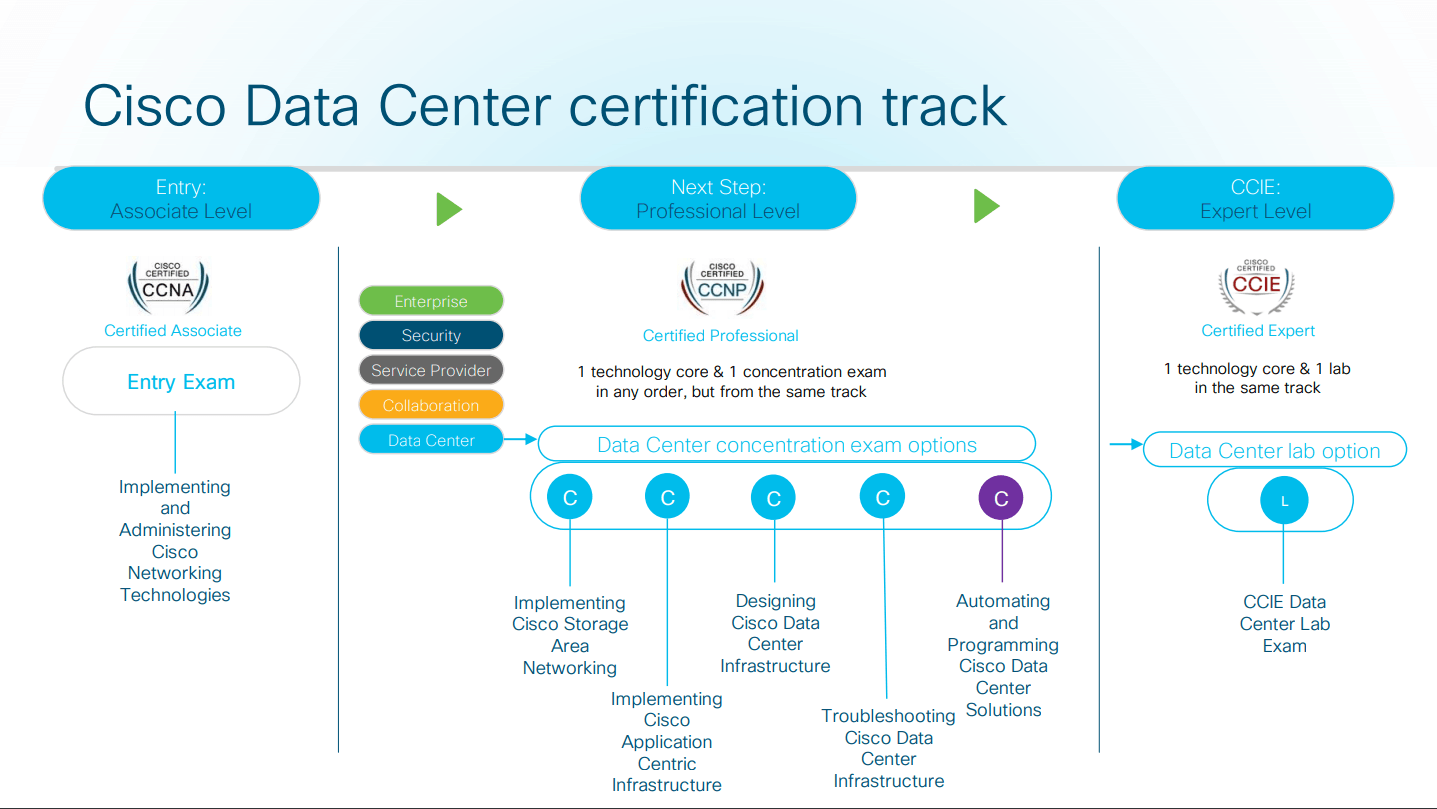The image size is (1437, 809).
Task: Select the C circle above Implementing Cisco Storage Area Networking
Action: [x=570, y=497]
